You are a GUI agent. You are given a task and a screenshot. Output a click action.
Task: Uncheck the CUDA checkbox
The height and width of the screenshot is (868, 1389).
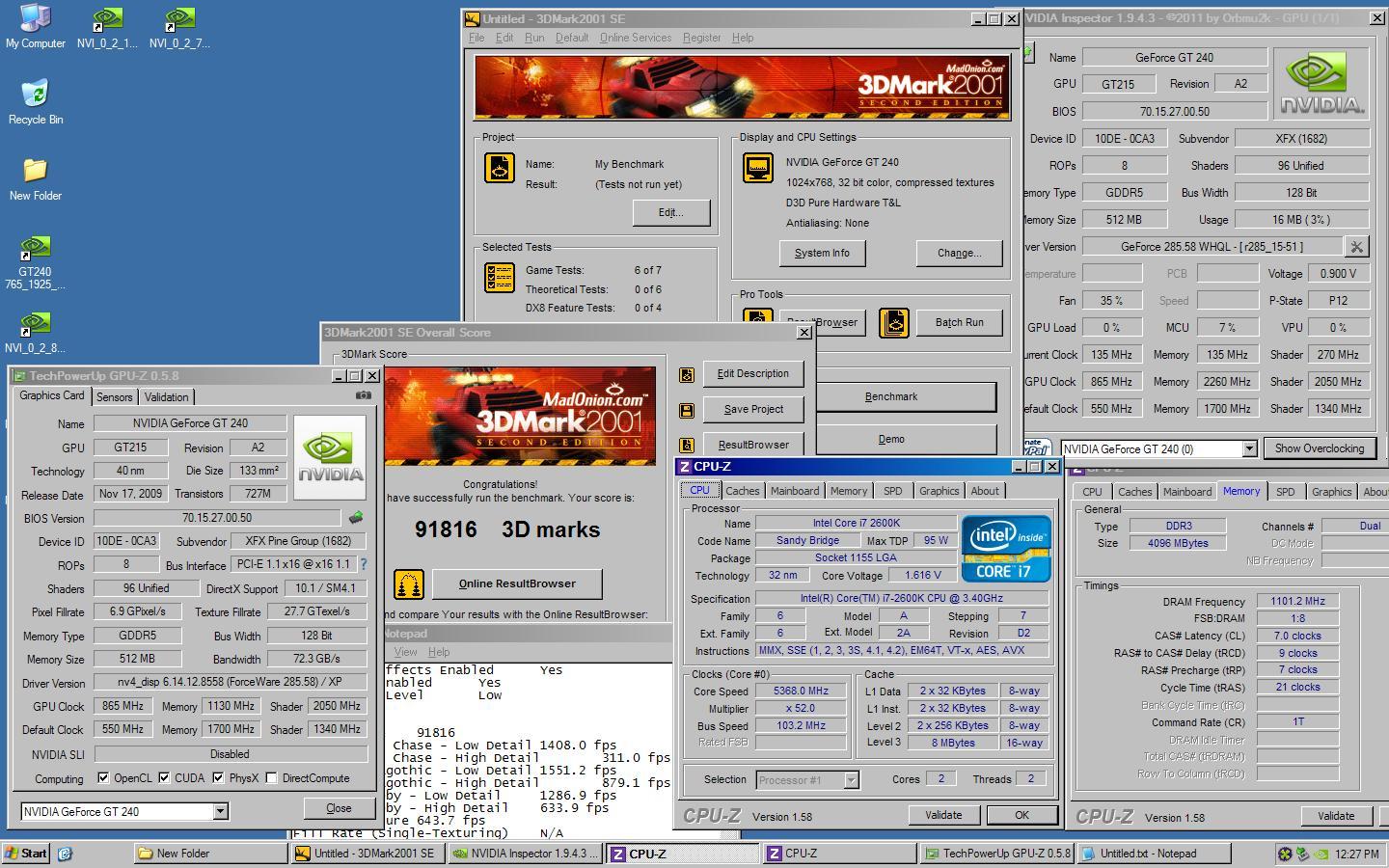click(164, 778)
